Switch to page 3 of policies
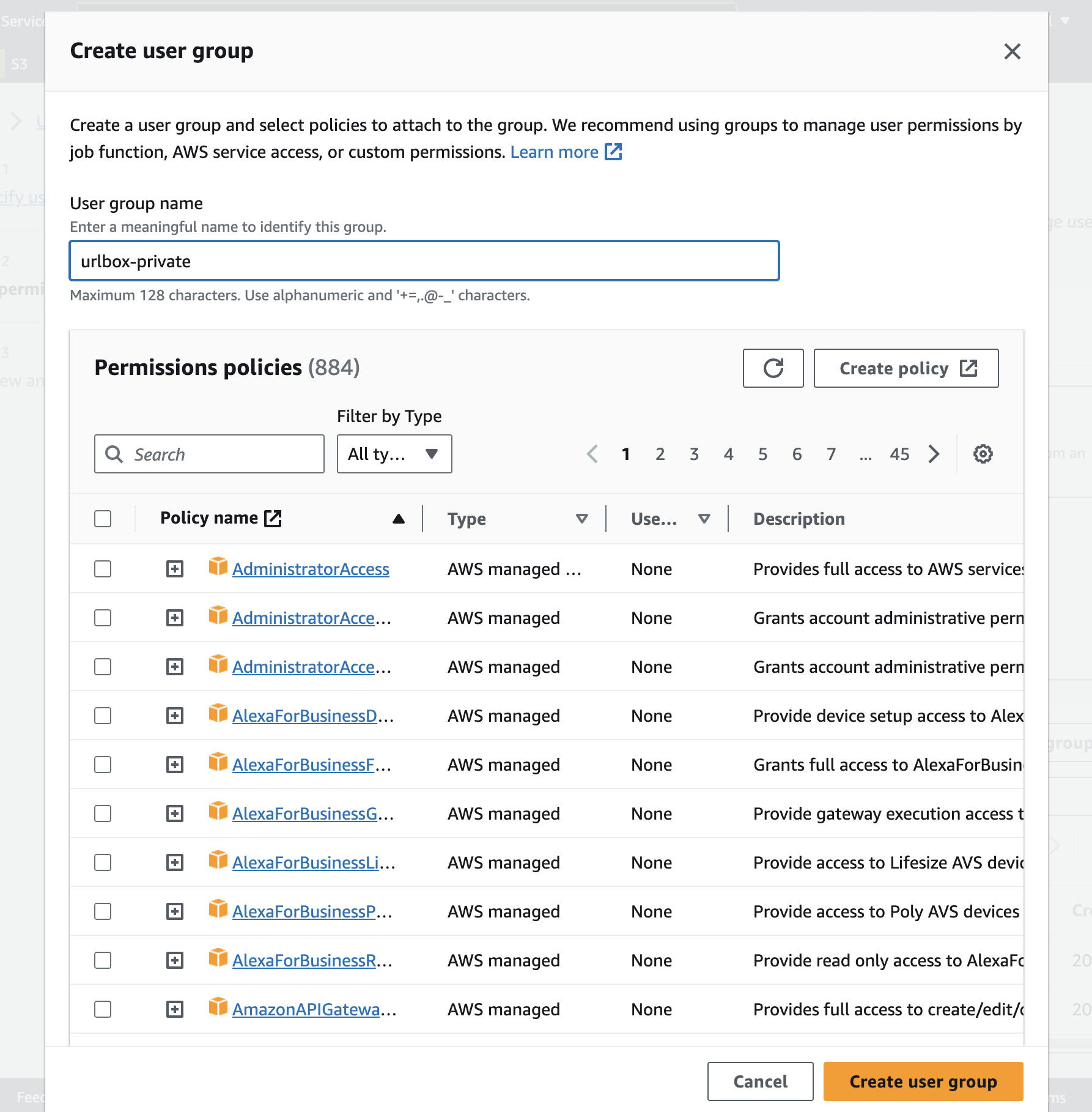1092x1112 pixels. (694, 454)
